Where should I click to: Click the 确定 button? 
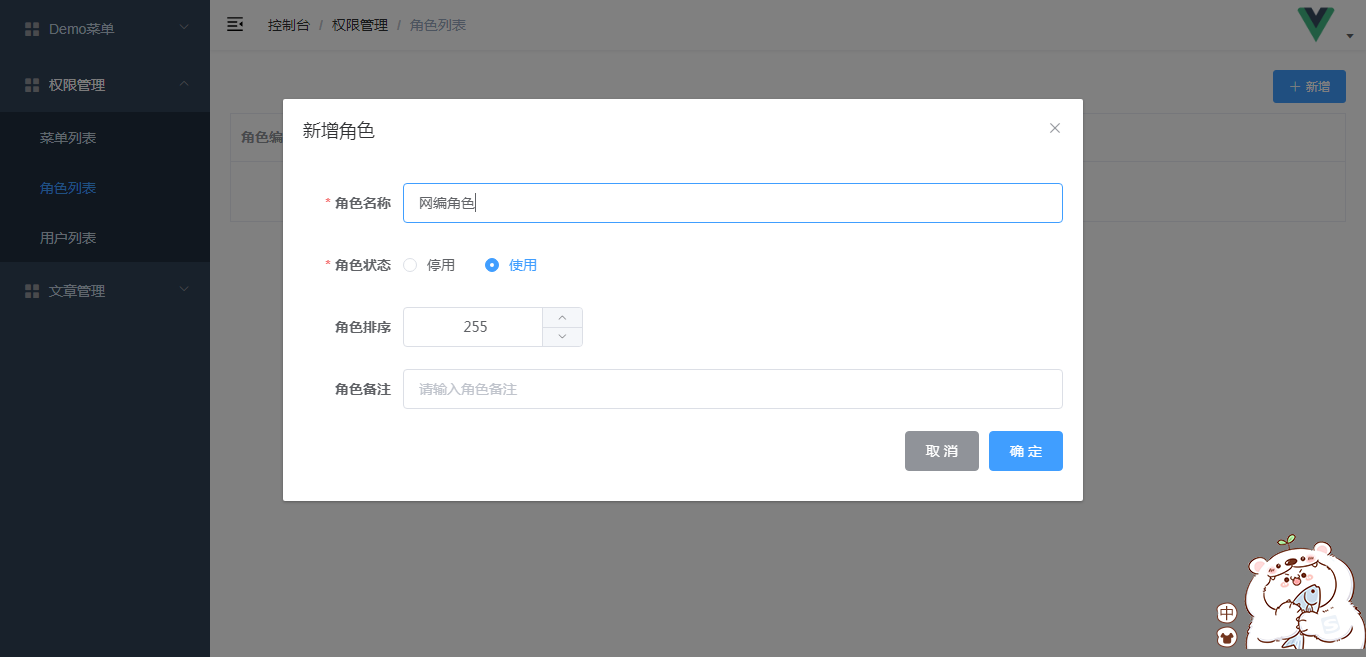(1025, 451)
